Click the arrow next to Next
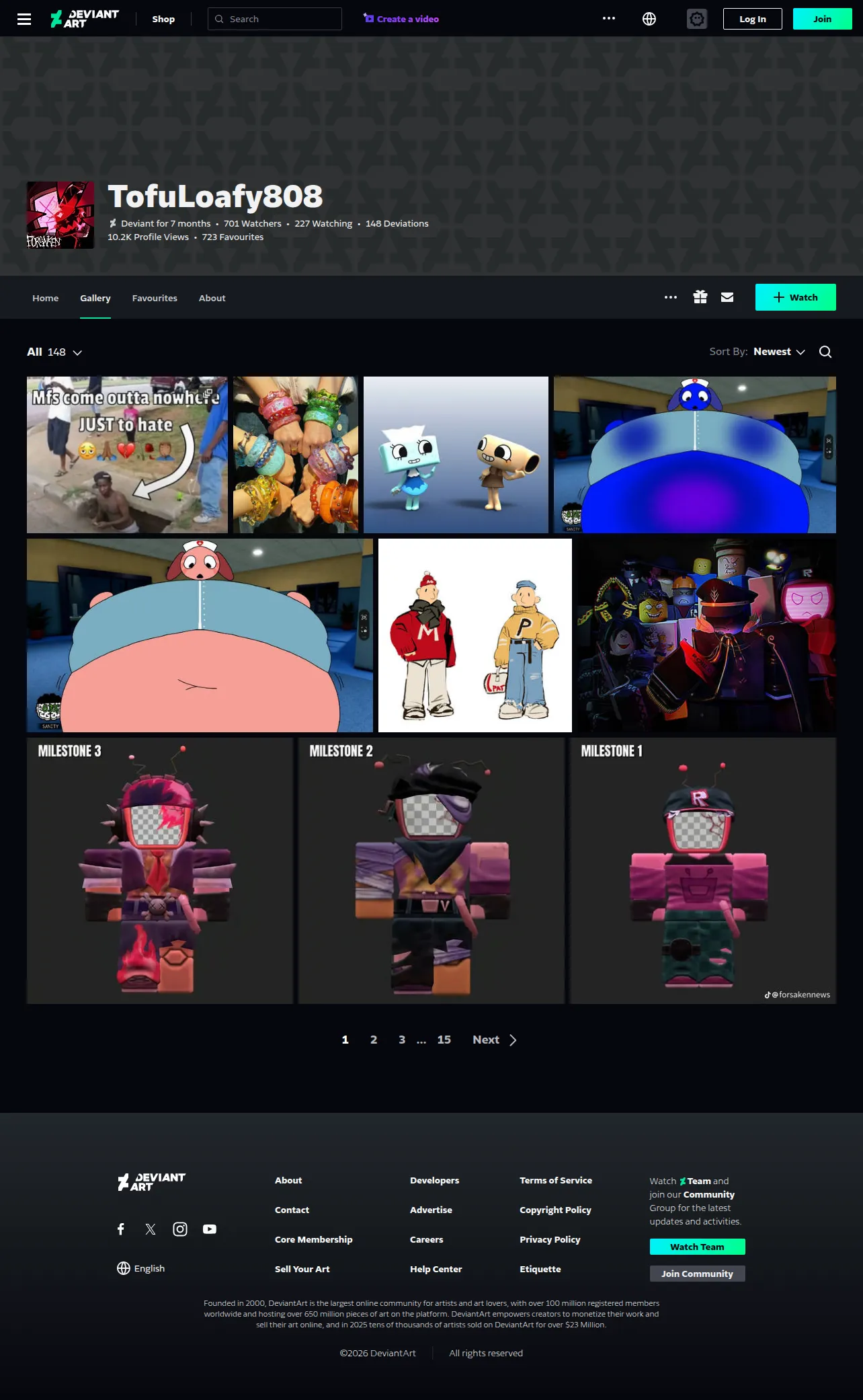863x1400 pixels. 513,1040
